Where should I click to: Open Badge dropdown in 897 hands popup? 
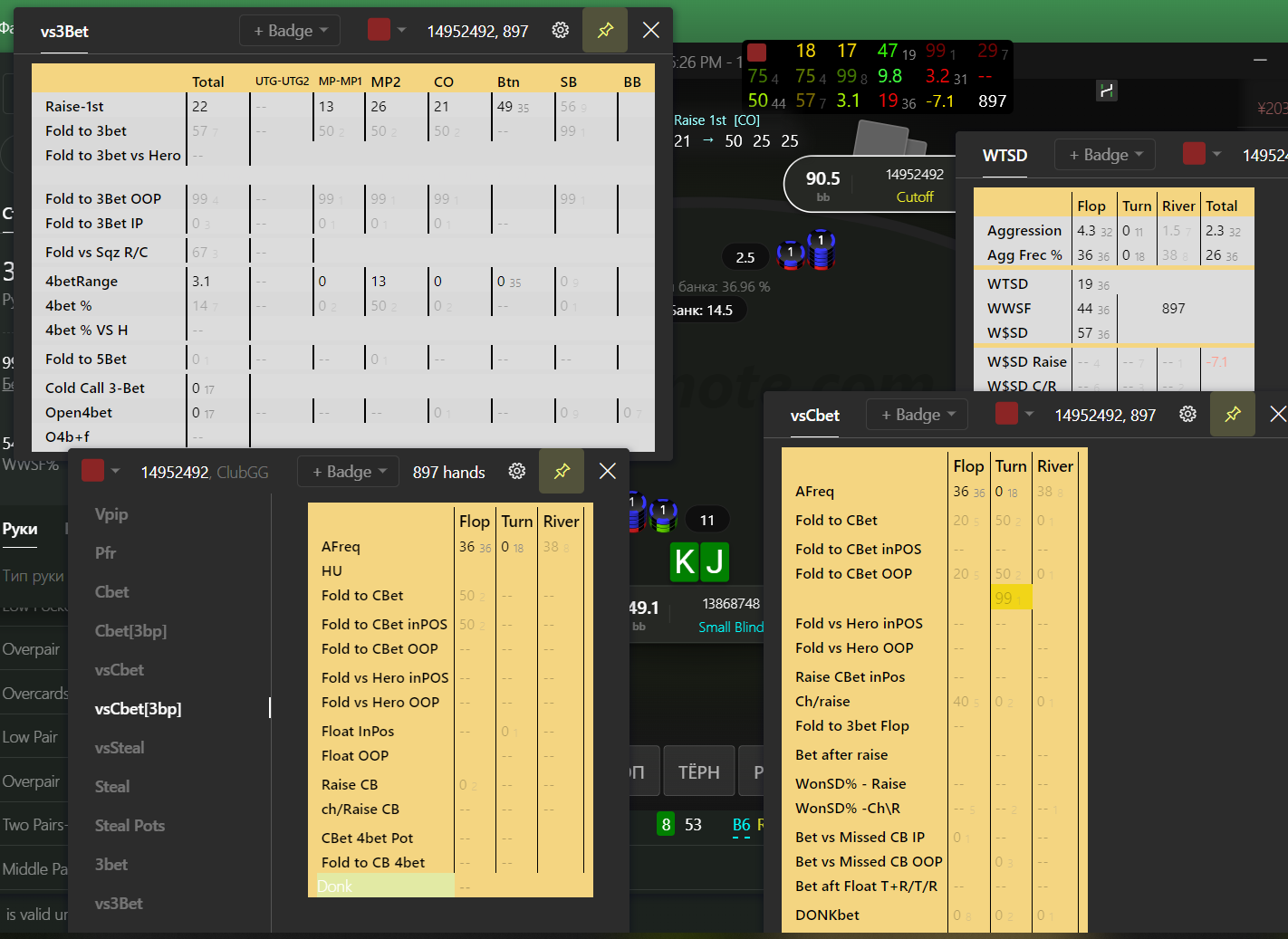[x=349, y=471]
